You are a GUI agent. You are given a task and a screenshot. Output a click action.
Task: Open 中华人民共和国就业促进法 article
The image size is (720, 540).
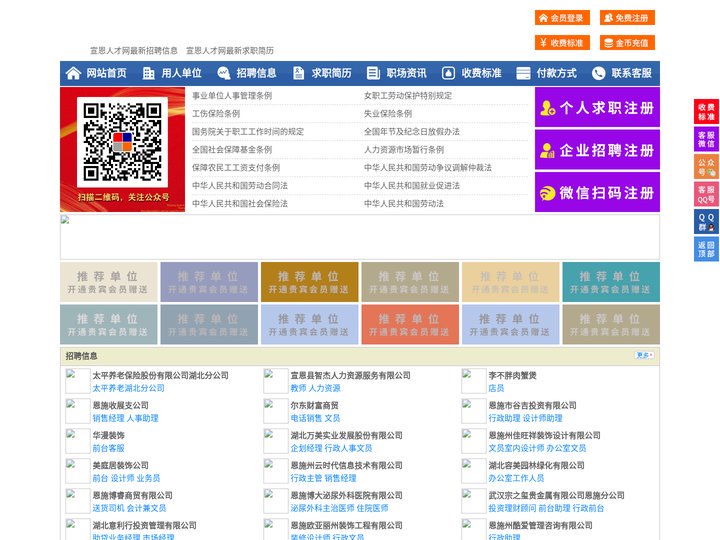click(412, 186)
